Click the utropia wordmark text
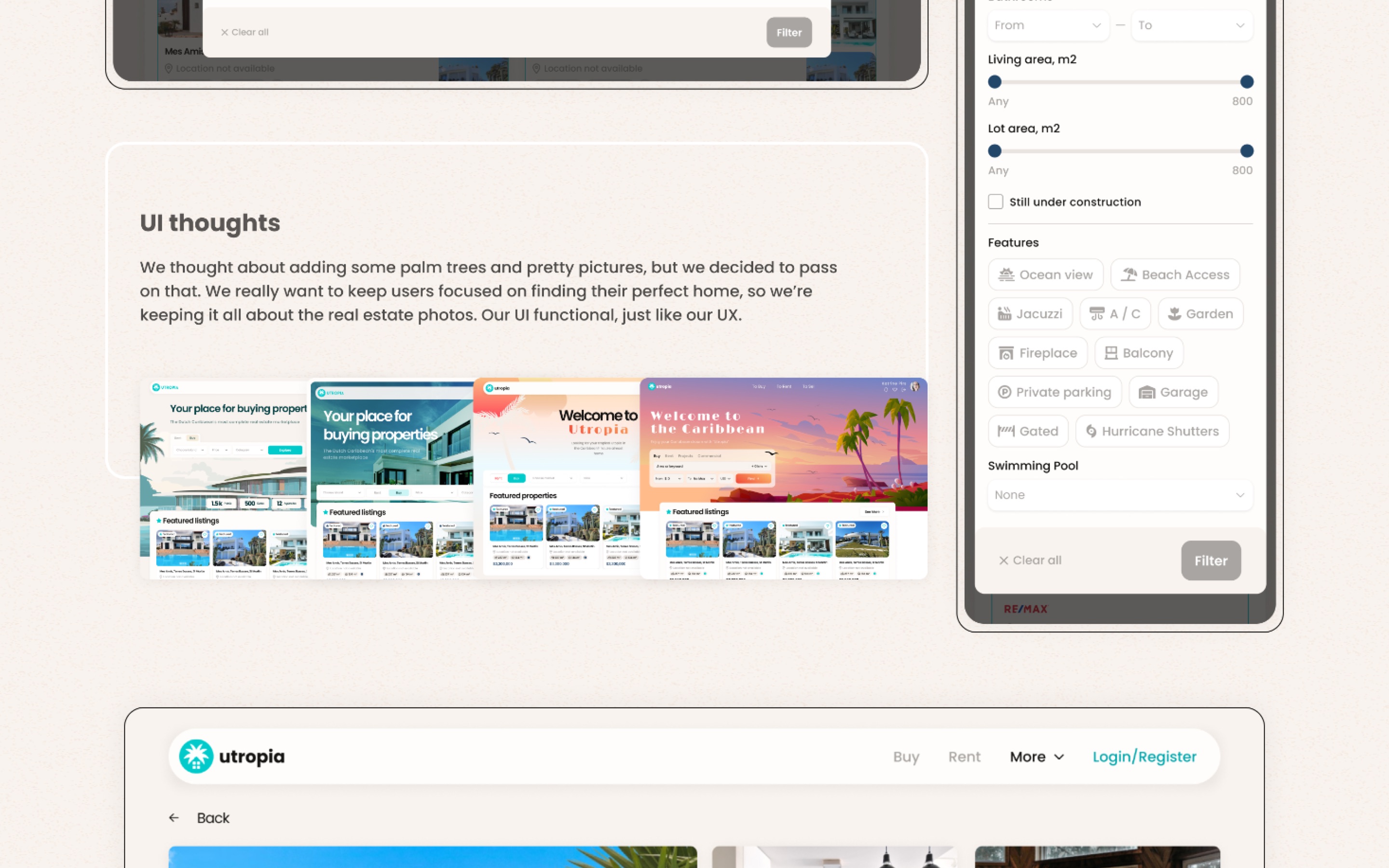This screenshot has height=868, width=1389. [x=251, y=757]
